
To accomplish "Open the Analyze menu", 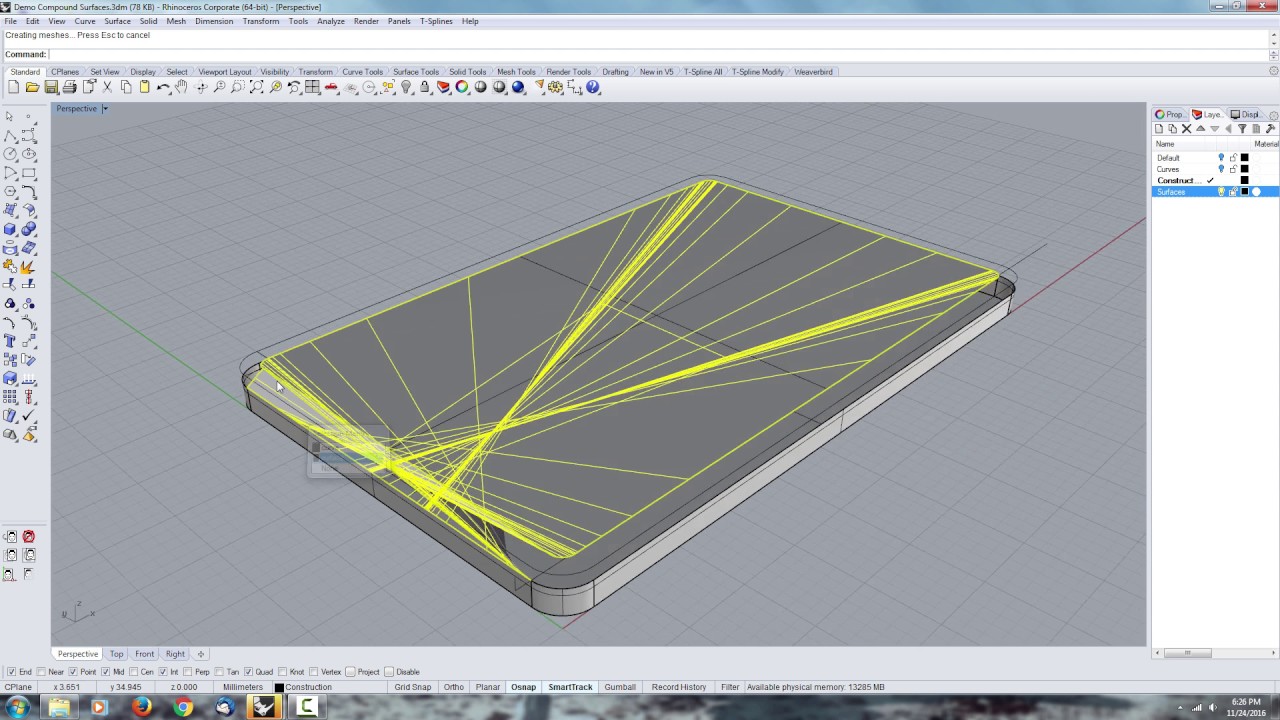I will [x=330, y=21].
